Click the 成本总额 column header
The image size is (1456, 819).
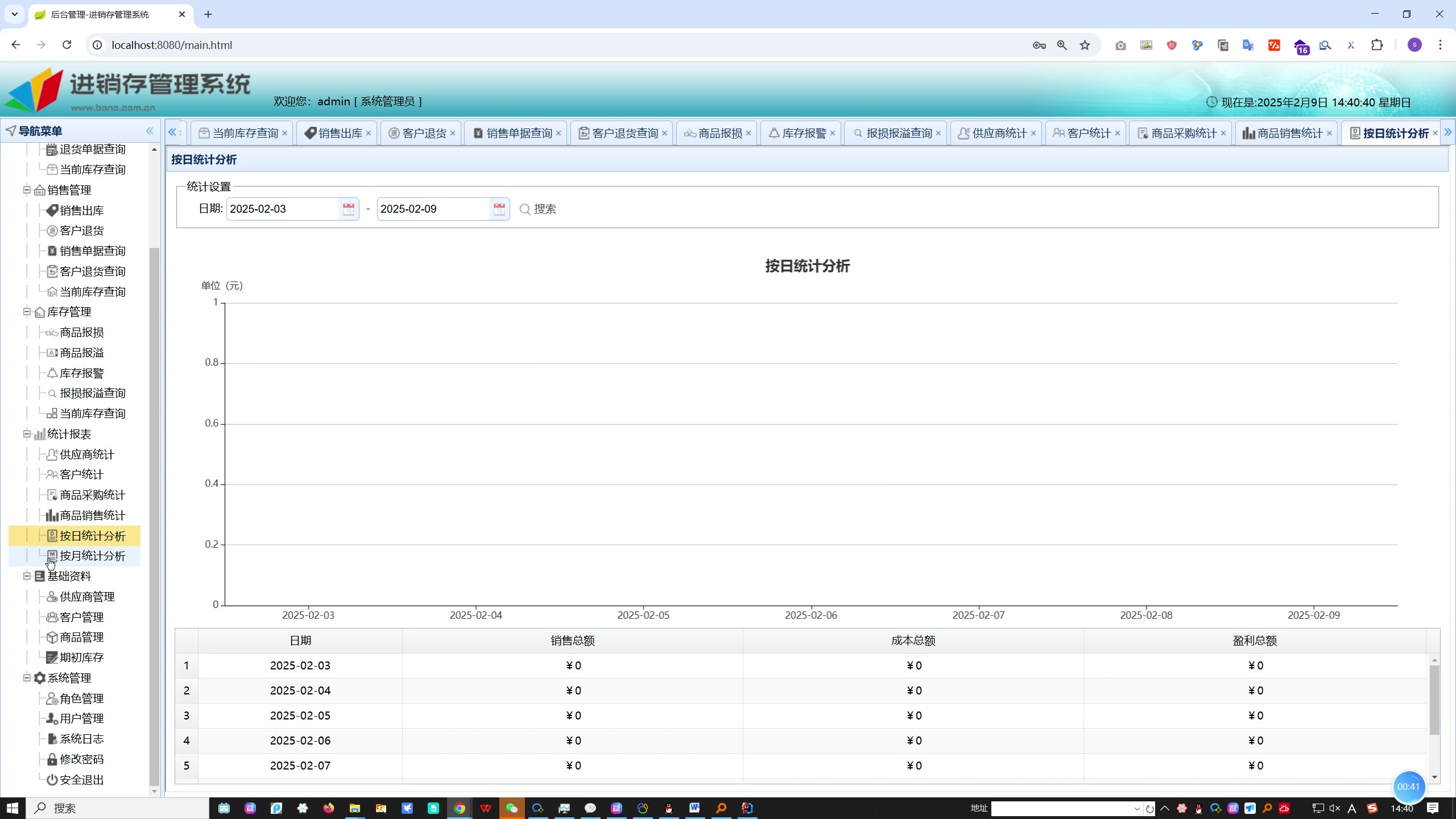point(913,640)
